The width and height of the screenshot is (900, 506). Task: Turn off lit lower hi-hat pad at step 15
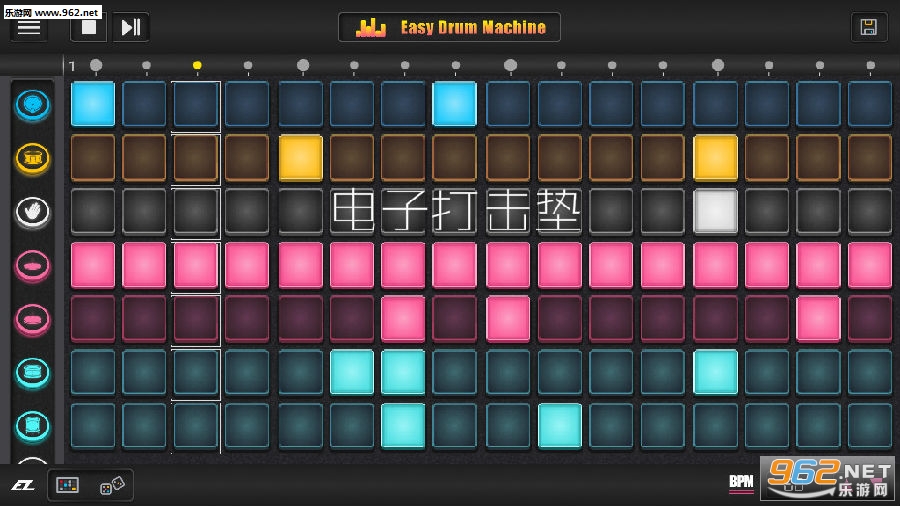pyautogui.click(x=818, y=318)
